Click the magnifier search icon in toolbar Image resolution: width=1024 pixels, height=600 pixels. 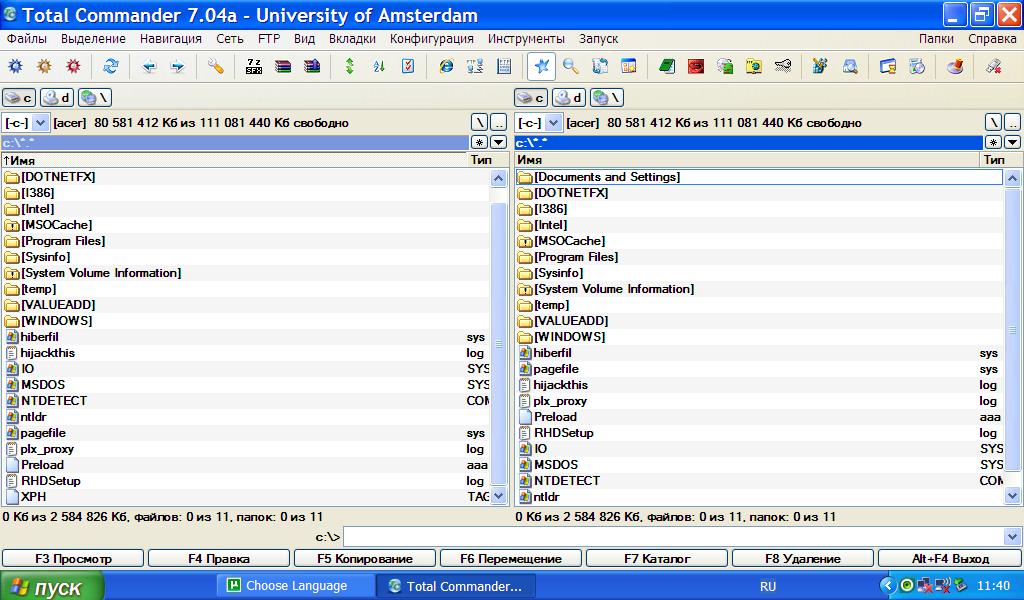(x=570, y=67)
